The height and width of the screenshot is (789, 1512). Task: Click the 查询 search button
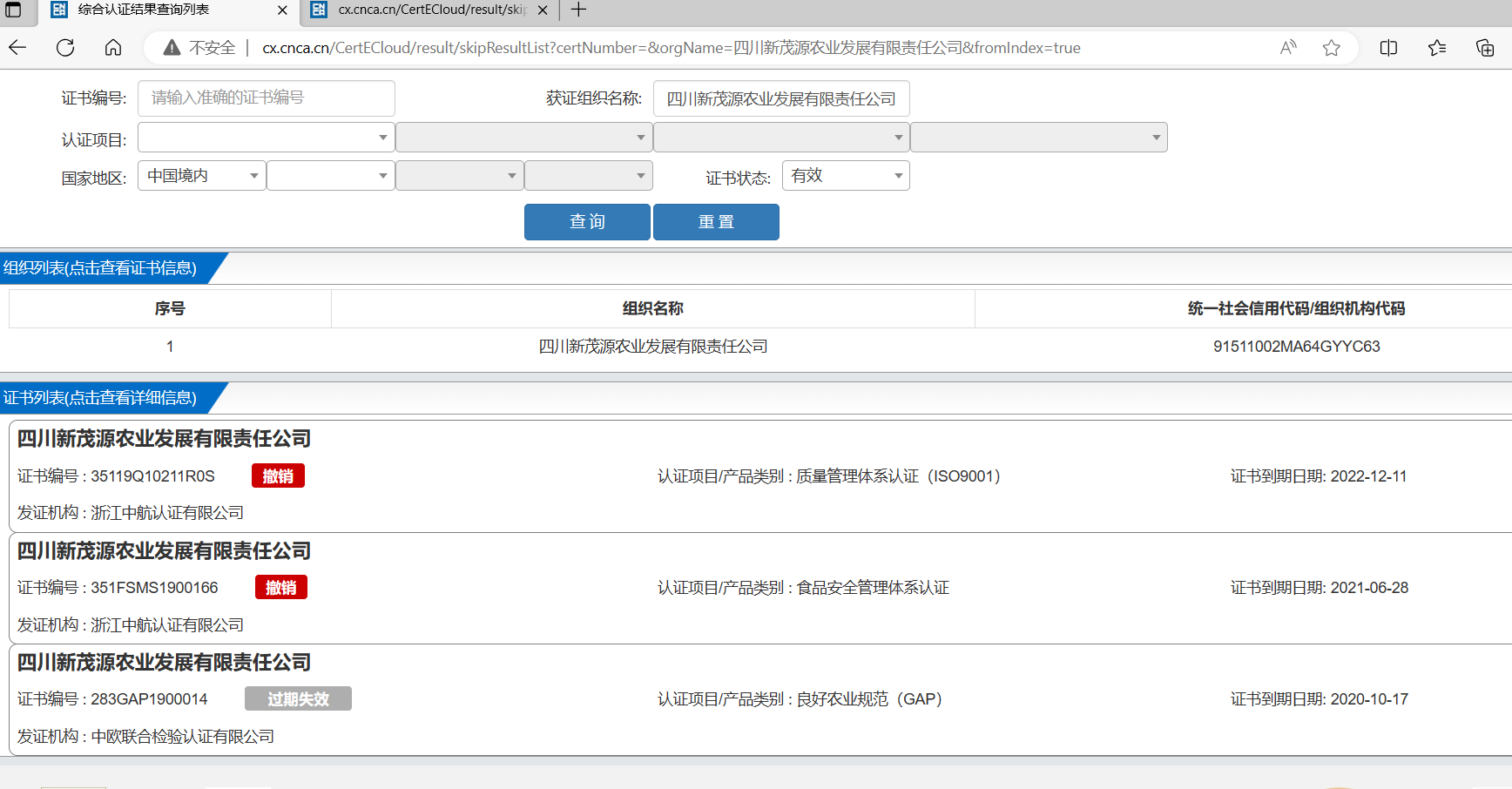pyautogui.click(x=587, y=222)
